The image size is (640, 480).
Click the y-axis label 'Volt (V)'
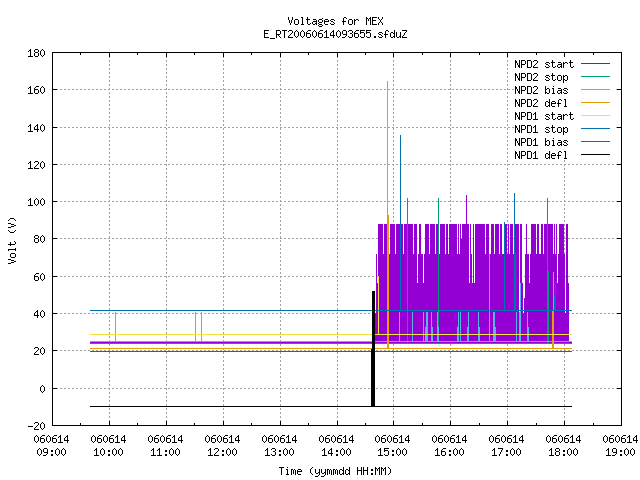[13, 240]
